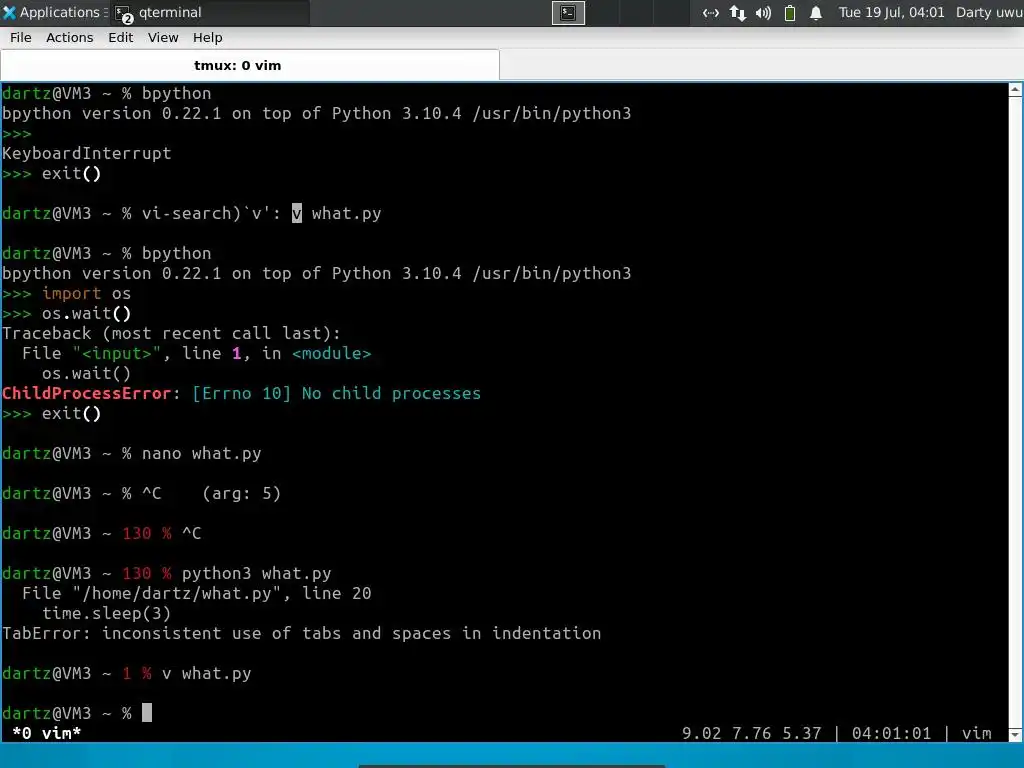Image resolution: width=1024 pixels, height=768 pixels.
Task: Click the tmux clock 04:01:01
Action: click(x=891, y=733)
